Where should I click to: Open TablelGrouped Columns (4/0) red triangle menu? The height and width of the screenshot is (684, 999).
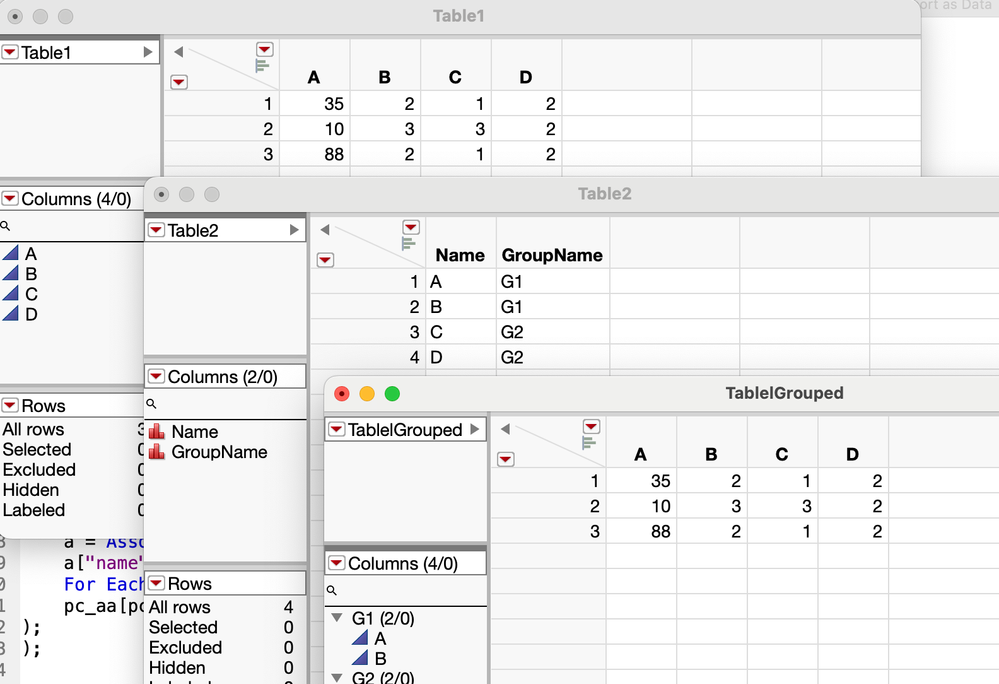point(336,563)
